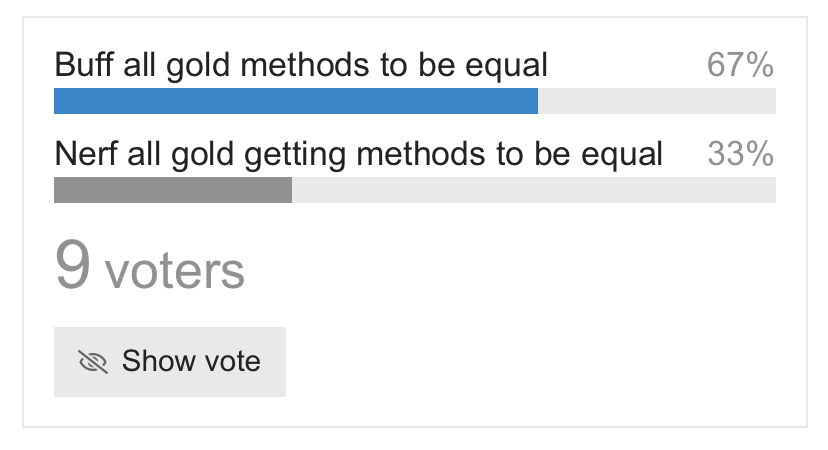
Task: Click the word "equal" in the Nerf option
Action: [x=622, y=155]
